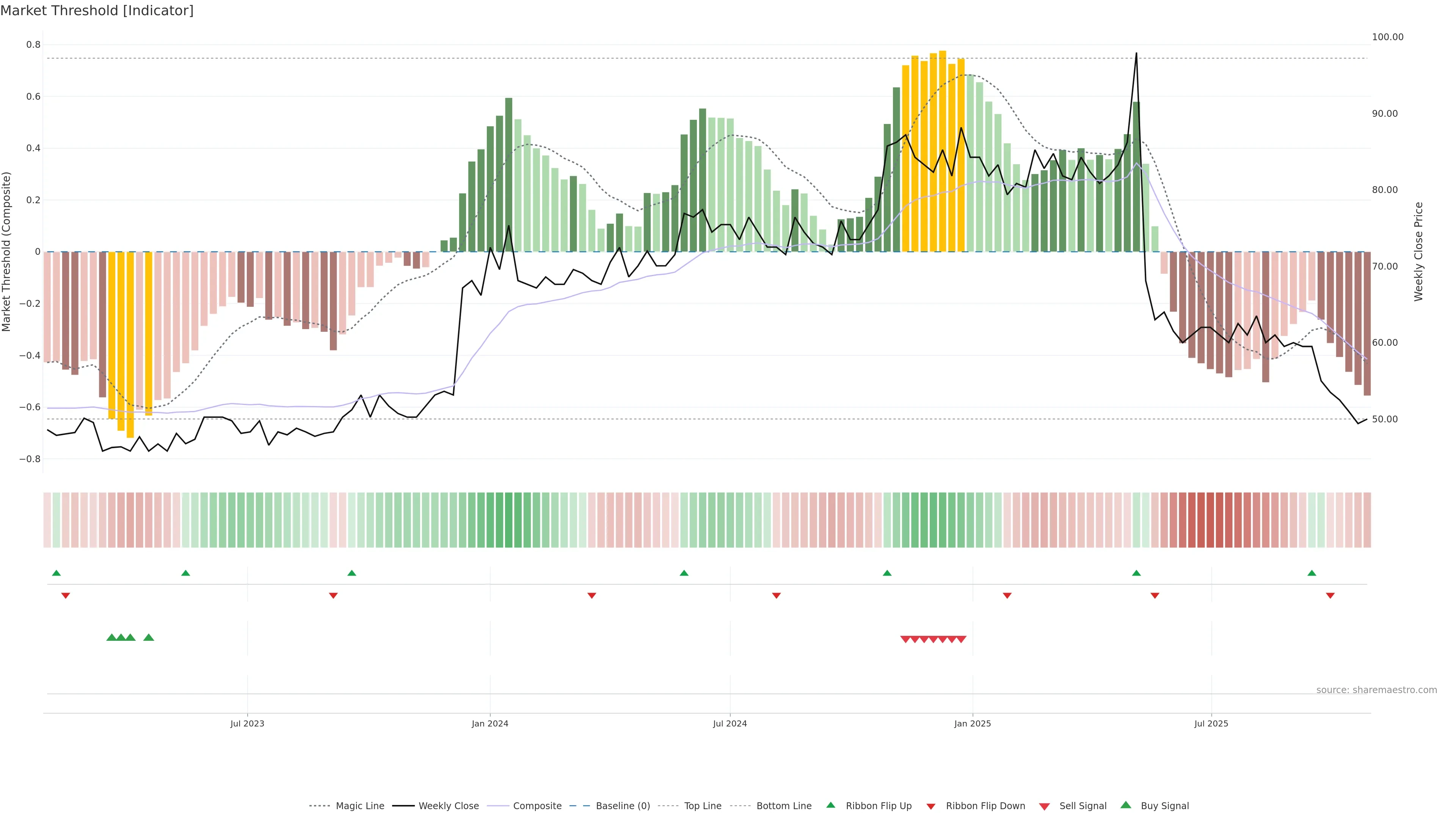Click the Weekly Close Price axis title

[x=1419, y=251]
